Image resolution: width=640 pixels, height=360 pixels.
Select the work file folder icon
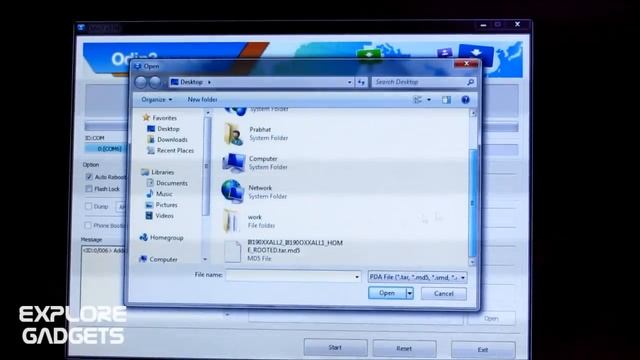pos(231,220)
